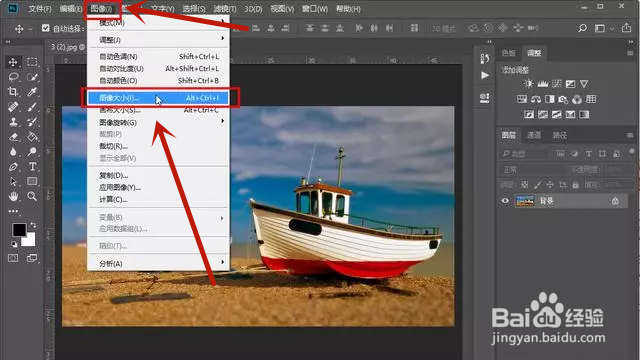Screen dimensions: 640x360
Task: Toggle the pixel layer filter
Action: 560,153
